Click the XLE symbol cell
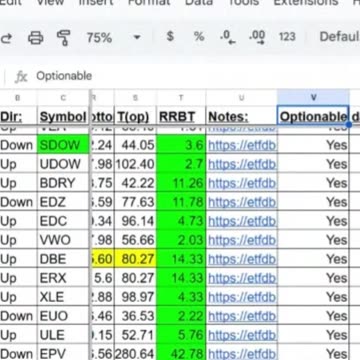 click(63, 297)
